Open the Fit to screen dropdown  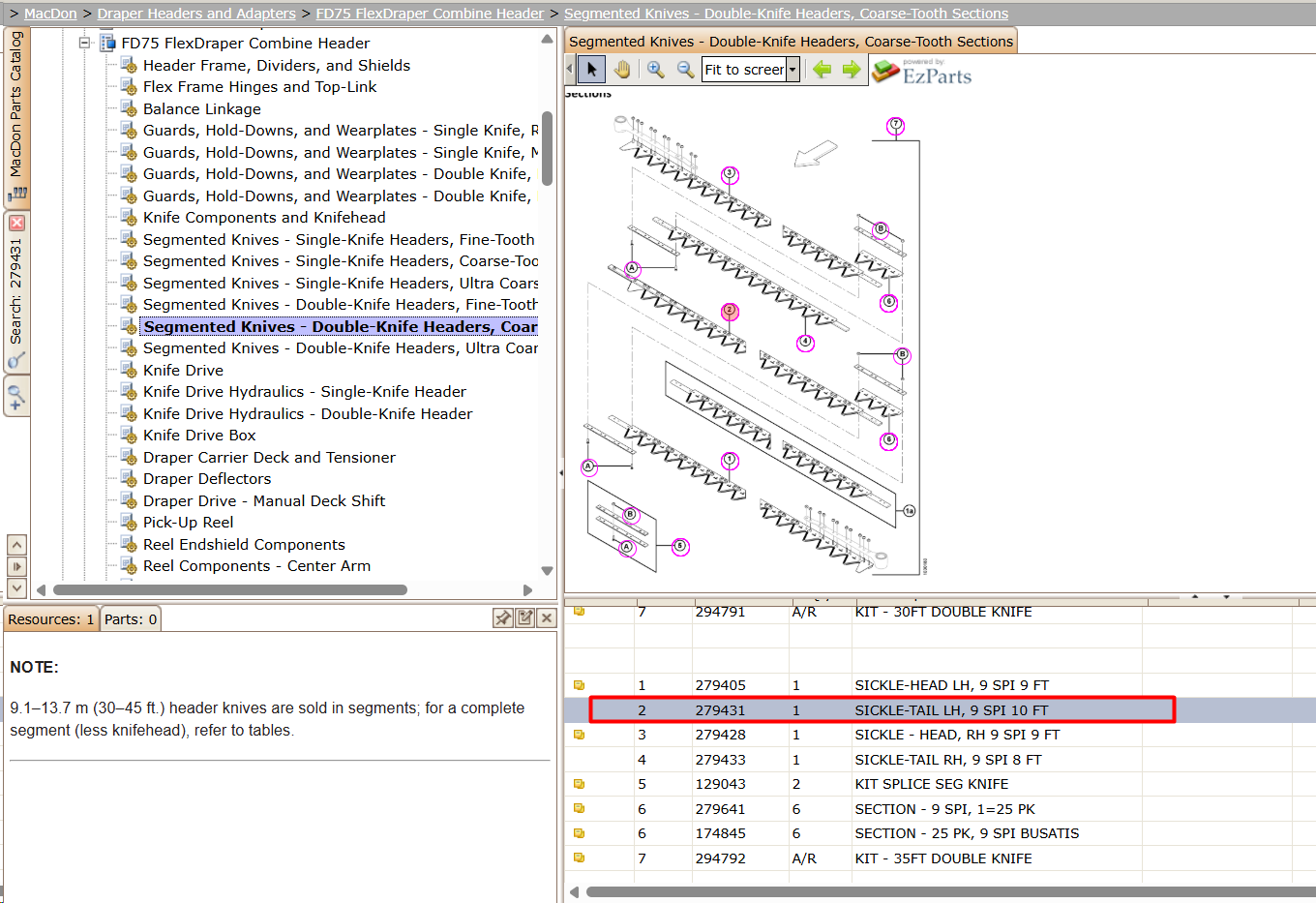[x=793, y=70]
